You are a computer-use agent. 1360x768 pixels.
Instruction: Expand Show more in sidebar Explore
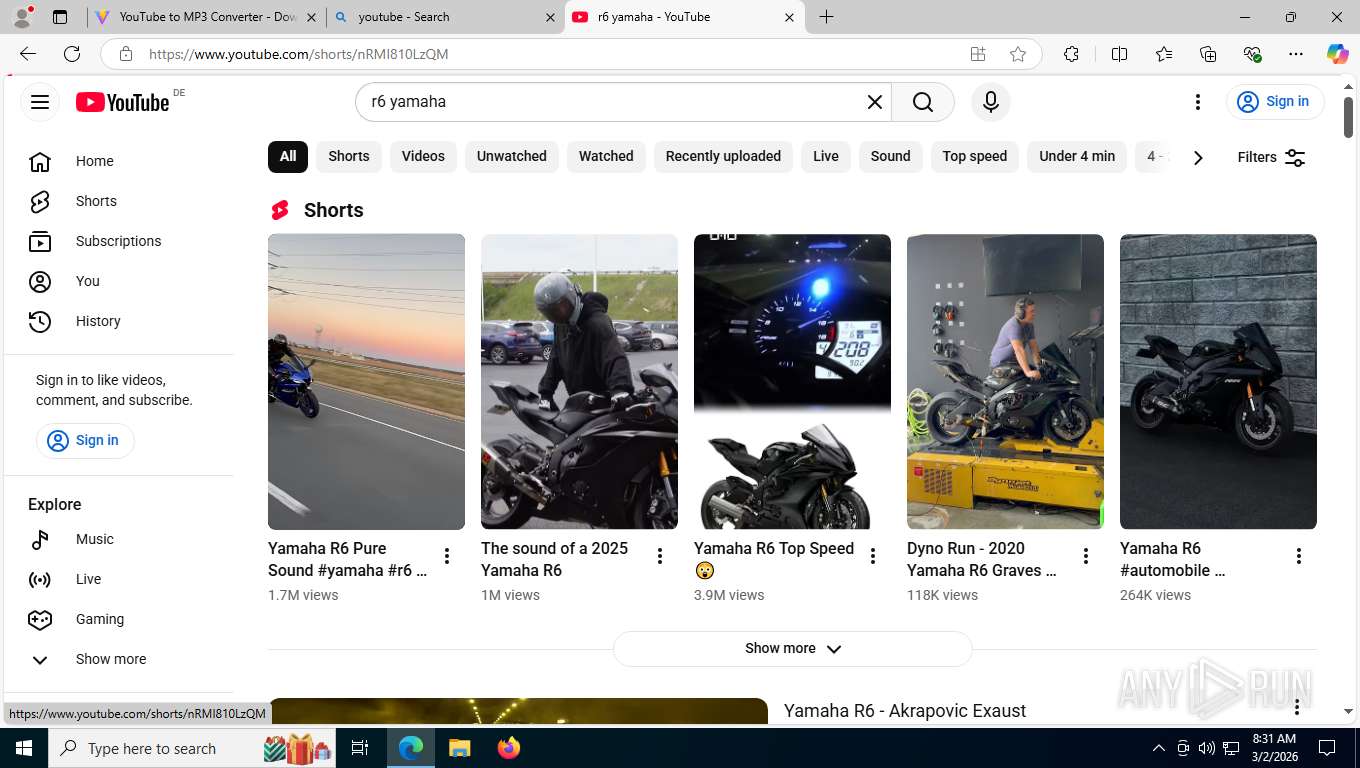pos(119,659)
